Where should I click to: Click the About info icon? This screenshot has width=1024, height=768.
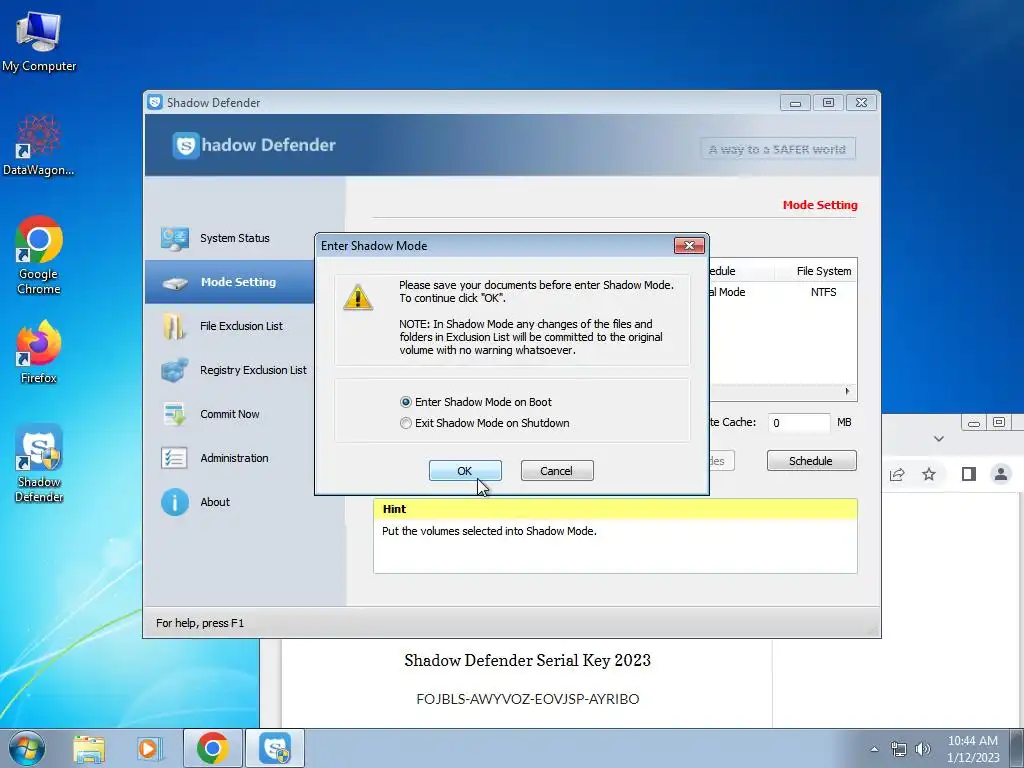(x=174, y=502)
